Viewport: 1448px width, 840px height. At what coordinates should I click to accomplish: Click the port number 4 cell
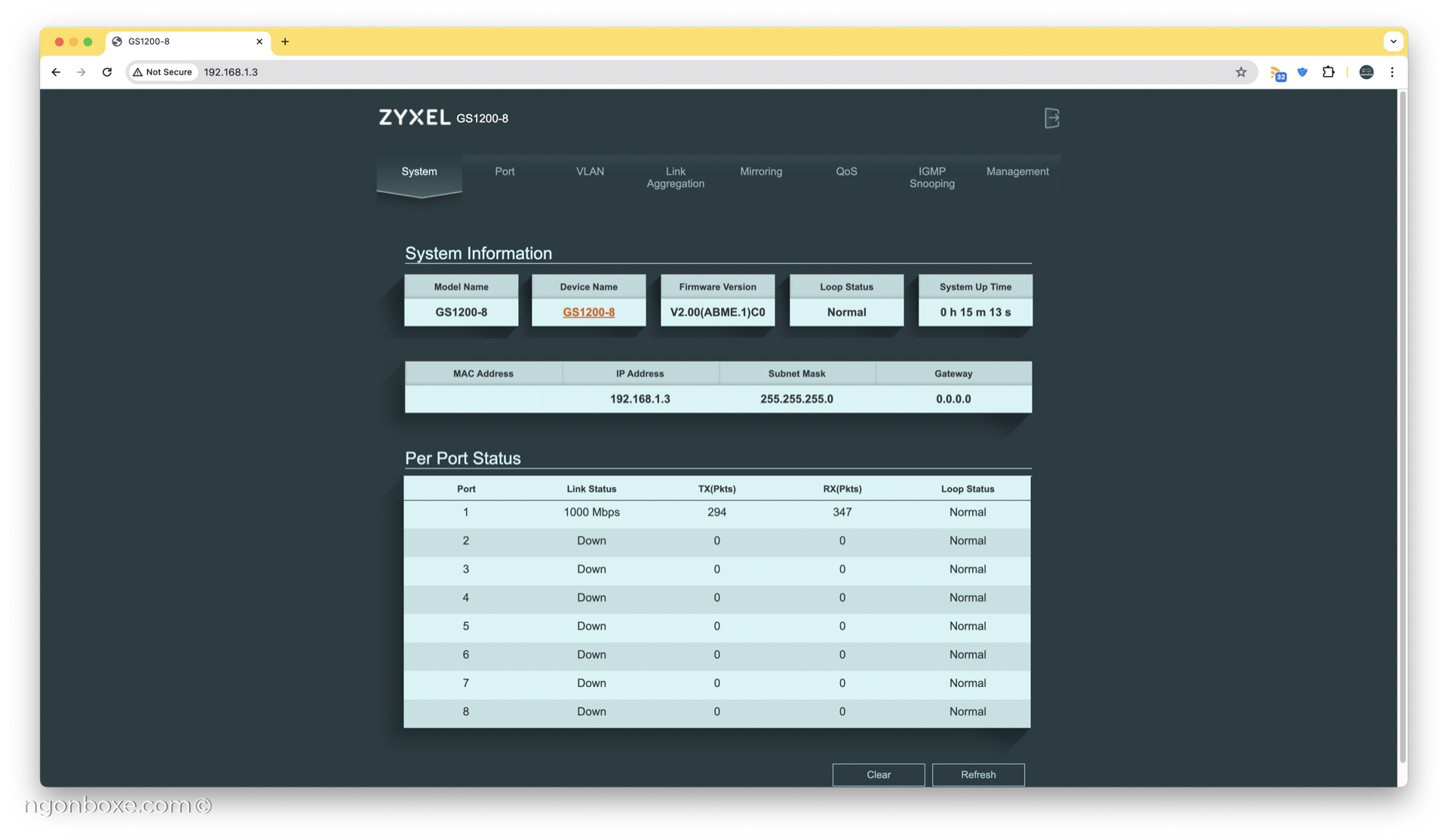tap(465, 598)
